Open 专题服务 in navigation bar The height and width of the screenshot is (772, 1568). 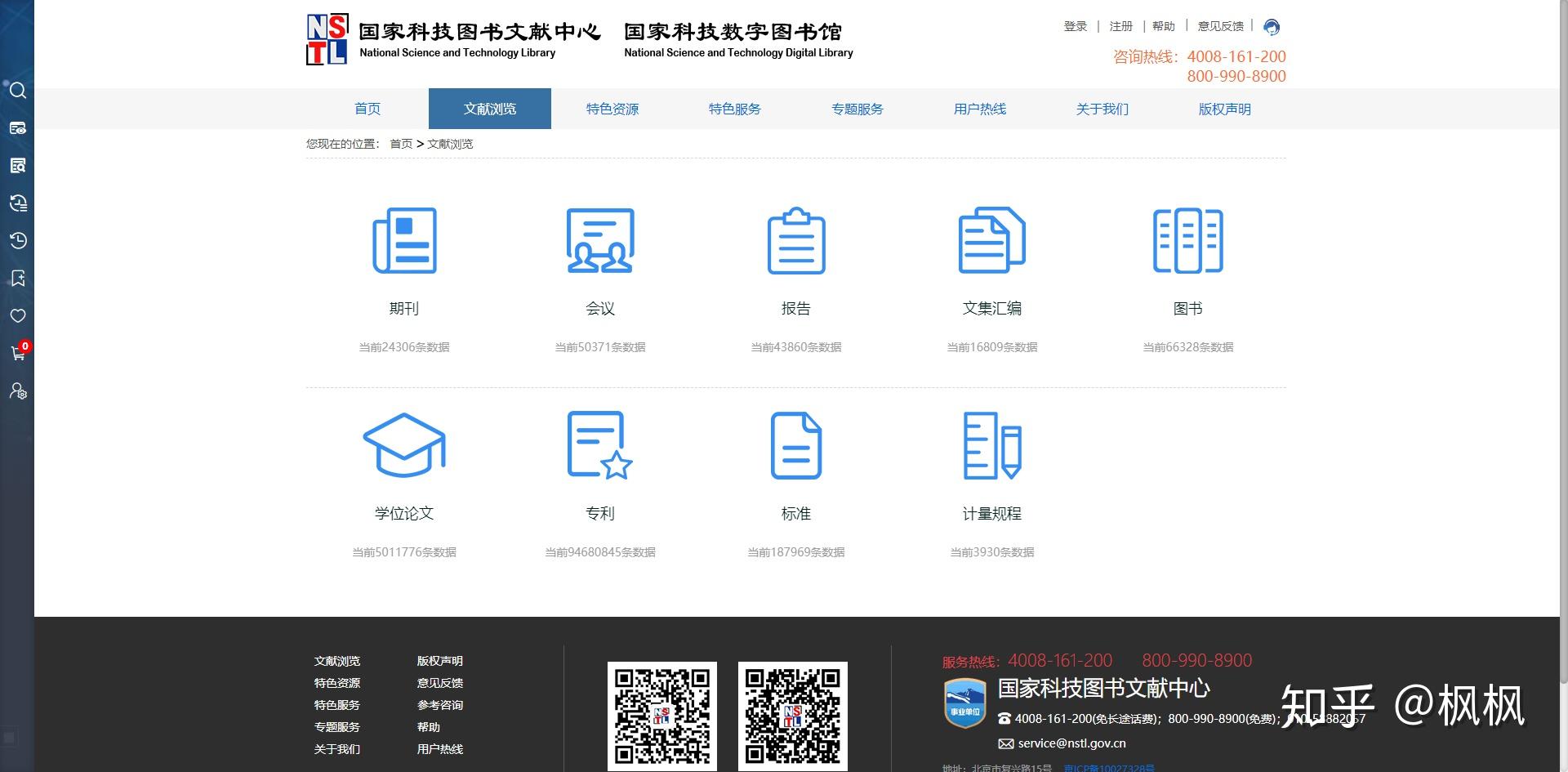pos(857,109)
